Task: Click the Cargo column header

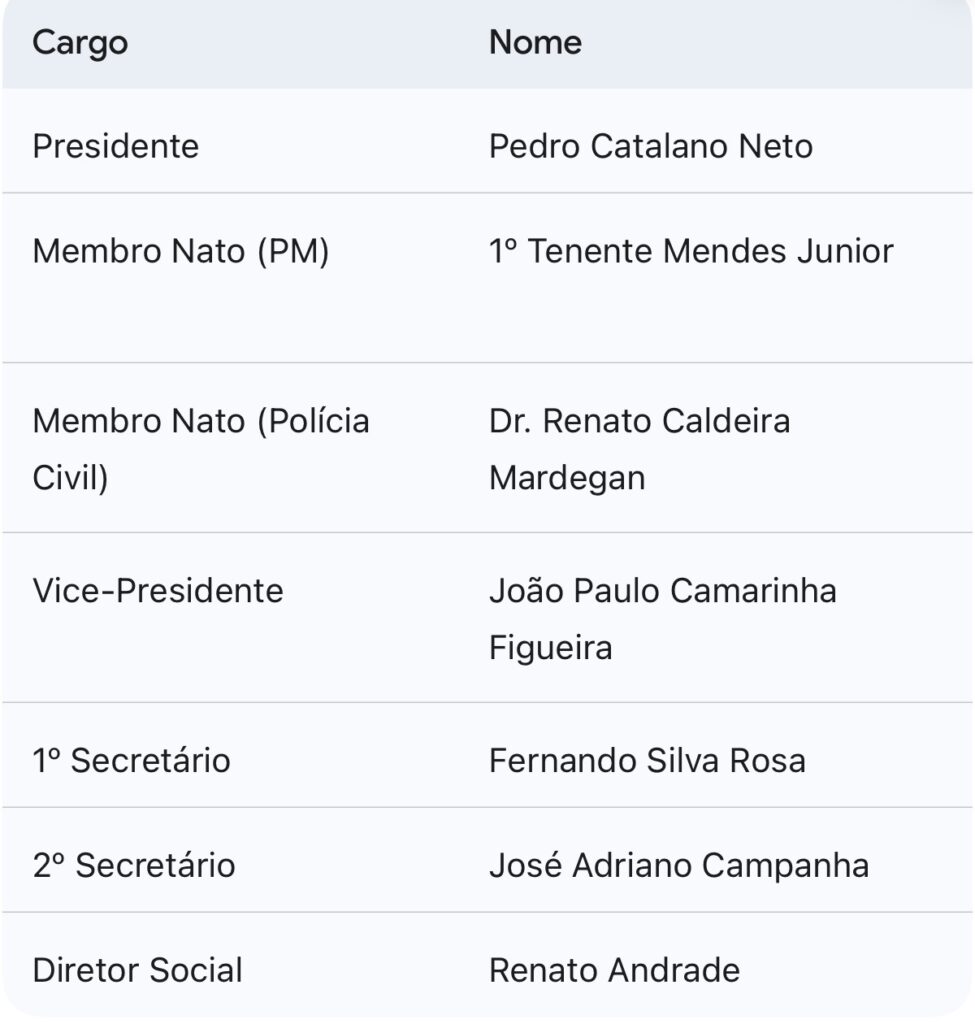Action: point(80,43)
